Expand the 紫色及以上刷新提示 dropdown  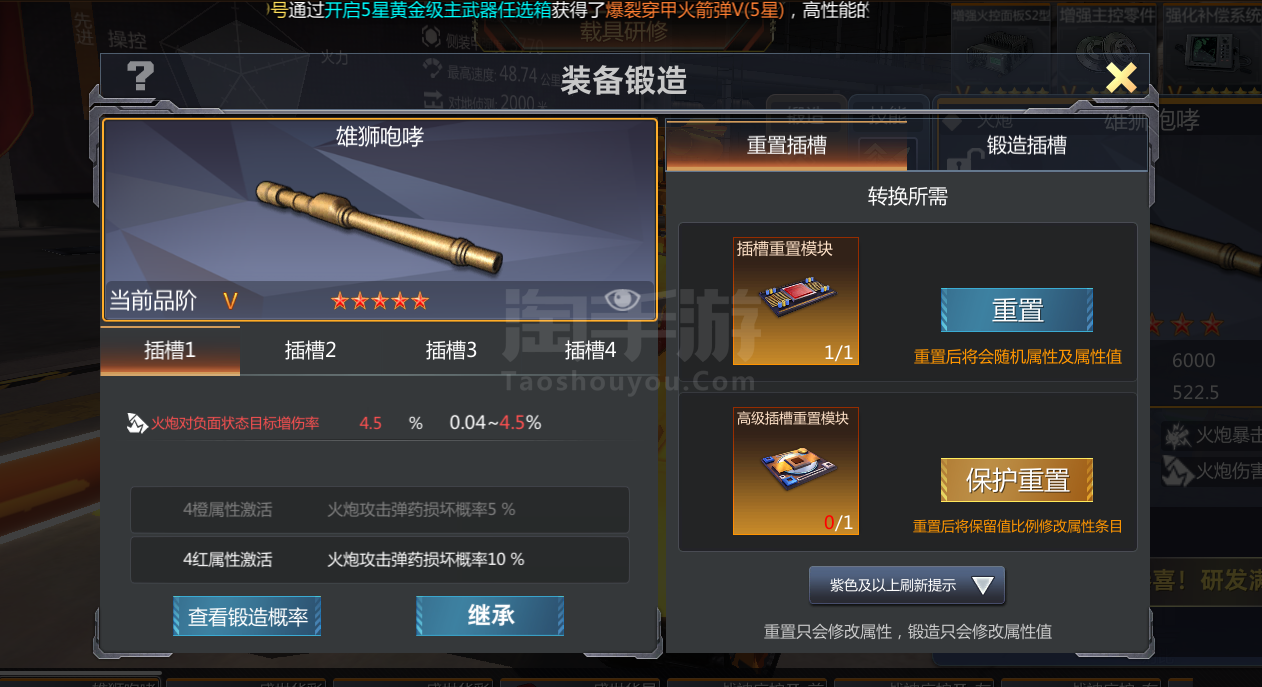tap(907, 586)
